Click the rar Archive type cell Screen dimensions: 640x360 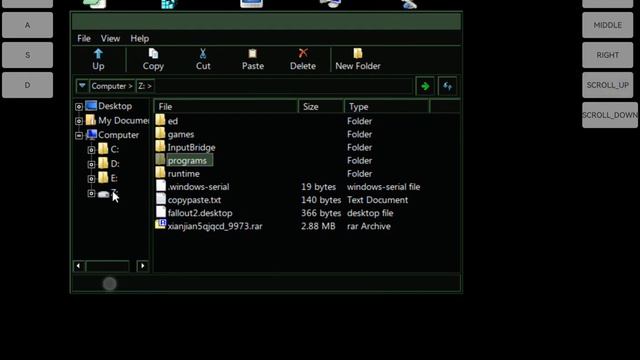click(369, 226)
